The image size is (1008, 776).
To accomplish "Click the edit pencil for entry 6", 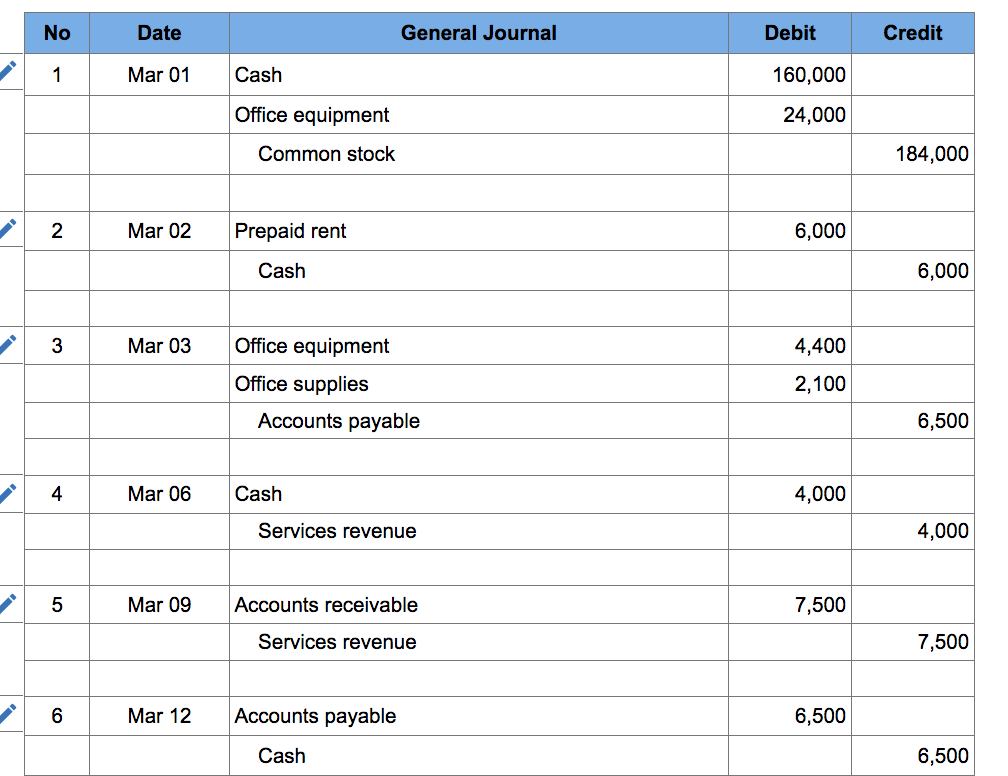I will click(x=7, y=714).
